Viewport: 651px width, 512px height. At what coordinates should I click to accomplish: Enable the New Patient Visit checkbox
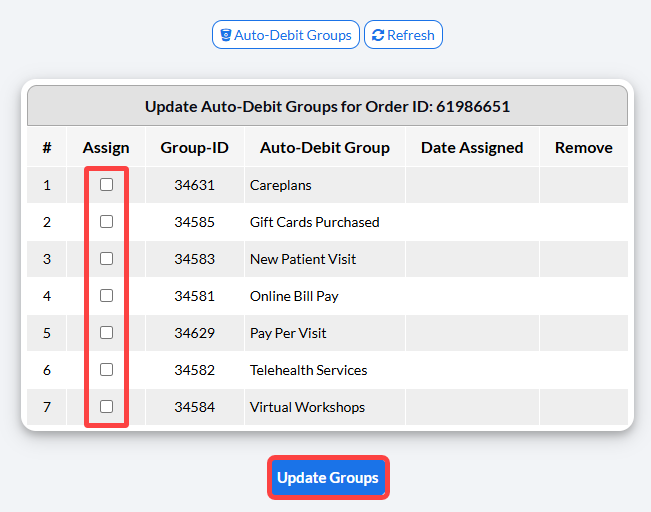[x=106, y=259]
